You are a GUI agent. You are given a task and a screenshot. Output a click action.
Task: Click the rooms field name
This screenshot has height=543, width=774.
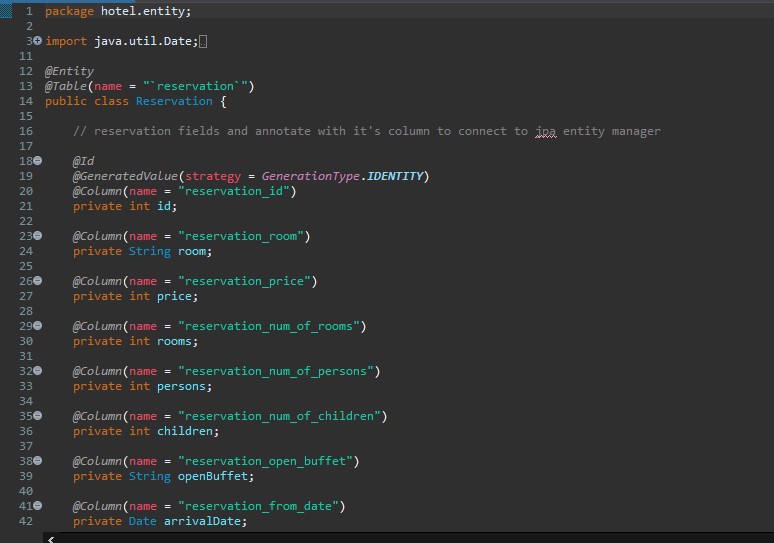coord(174,341)
